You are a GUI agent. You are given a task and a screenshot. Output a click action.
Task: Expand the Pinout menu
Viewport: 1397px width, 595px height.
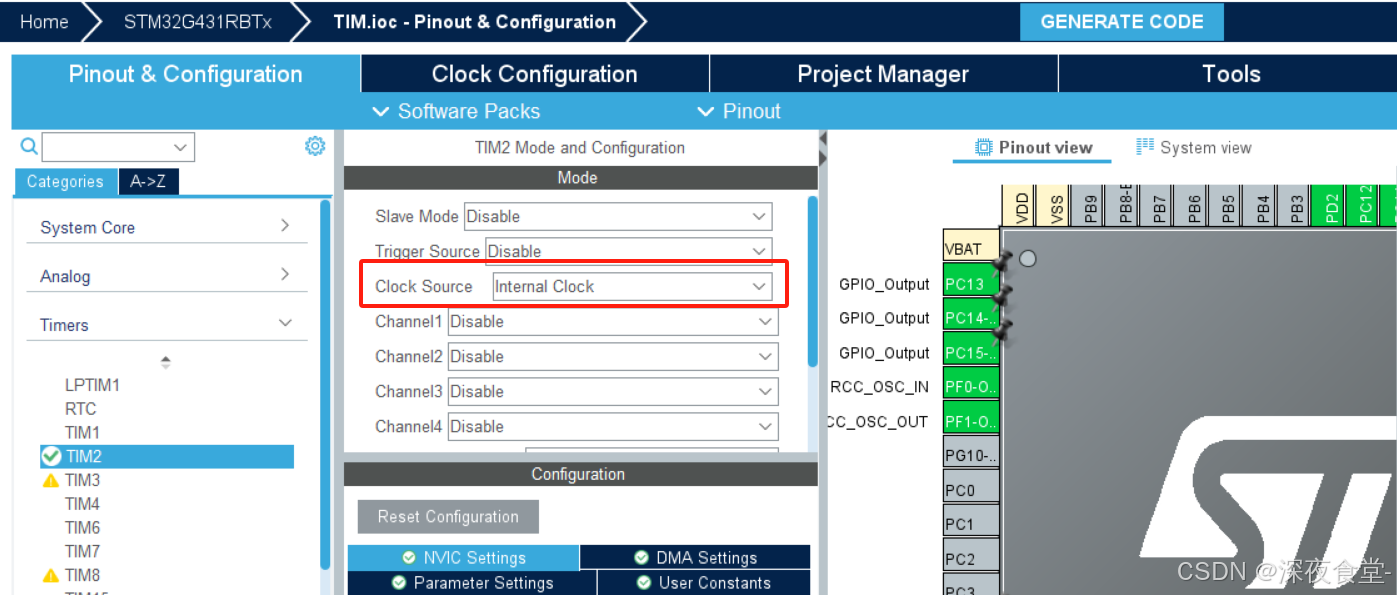739,111
